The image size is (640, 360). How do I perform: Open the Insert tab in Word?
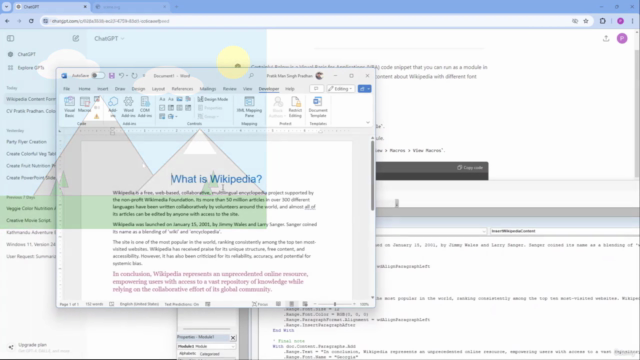tap(102, 89)
